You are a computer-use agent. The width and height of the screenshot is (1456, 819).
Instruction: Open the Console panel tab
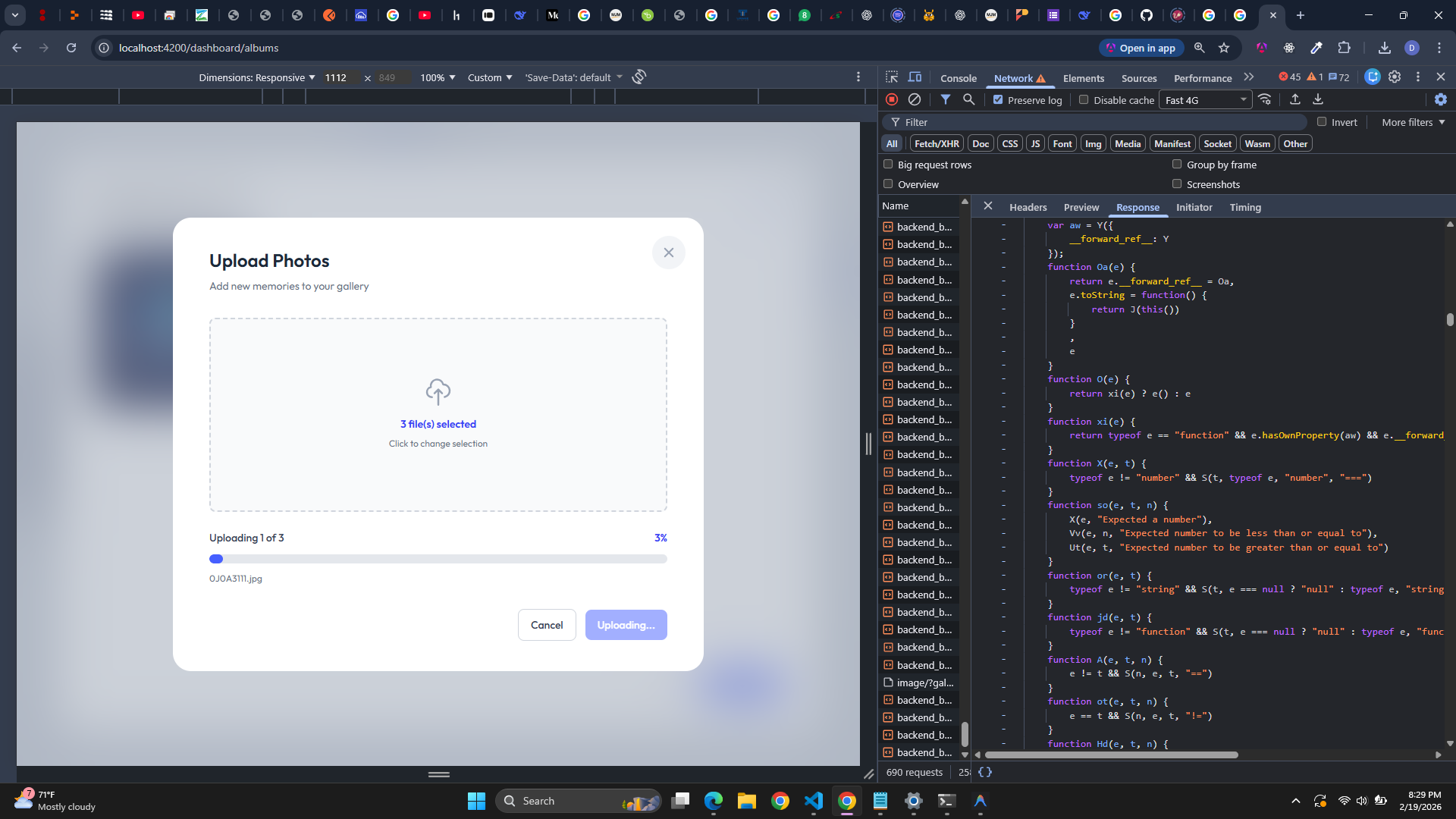[958, 78]
